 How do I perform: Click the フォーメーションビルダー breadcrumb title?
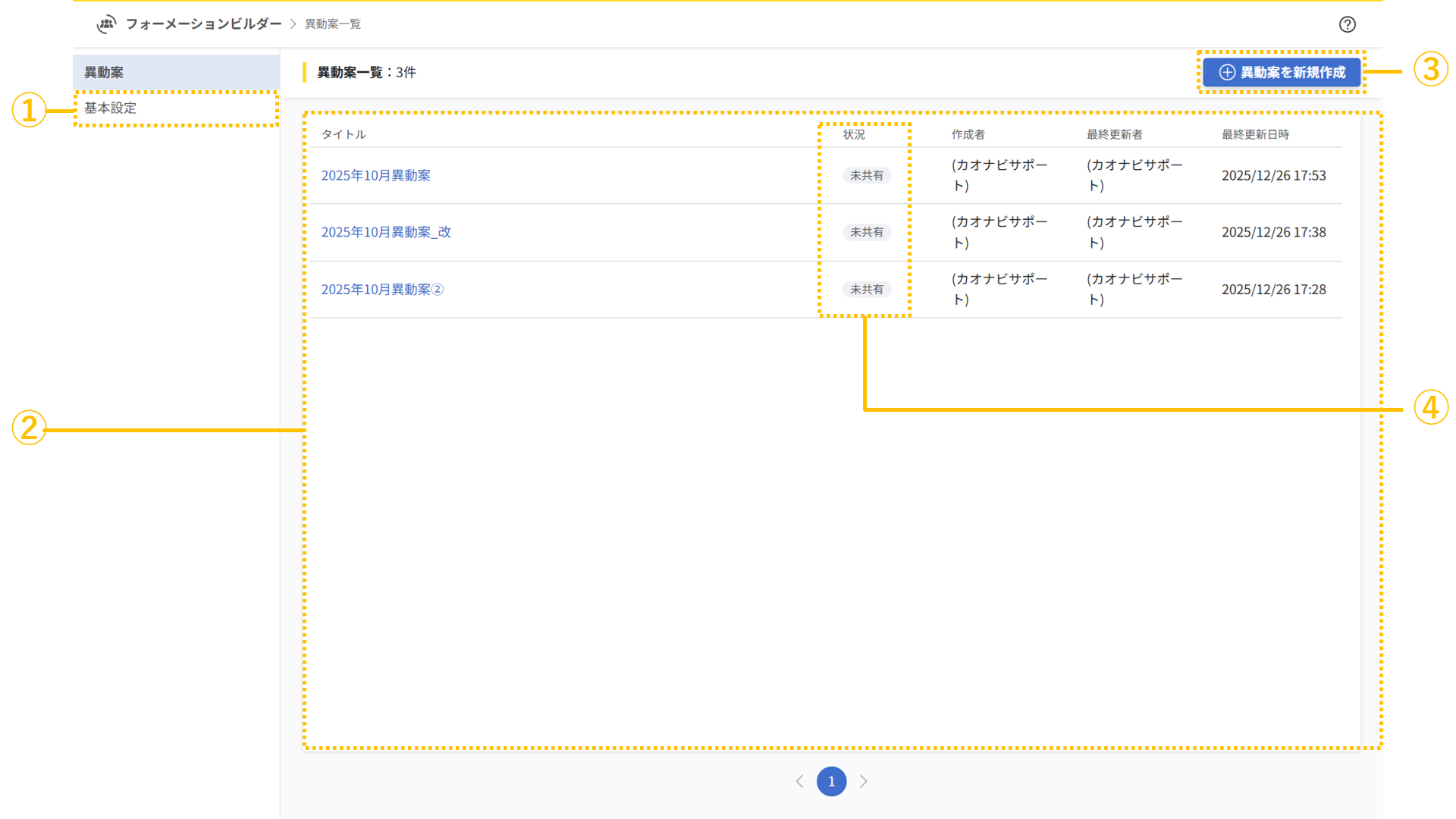tap(203, 24)
